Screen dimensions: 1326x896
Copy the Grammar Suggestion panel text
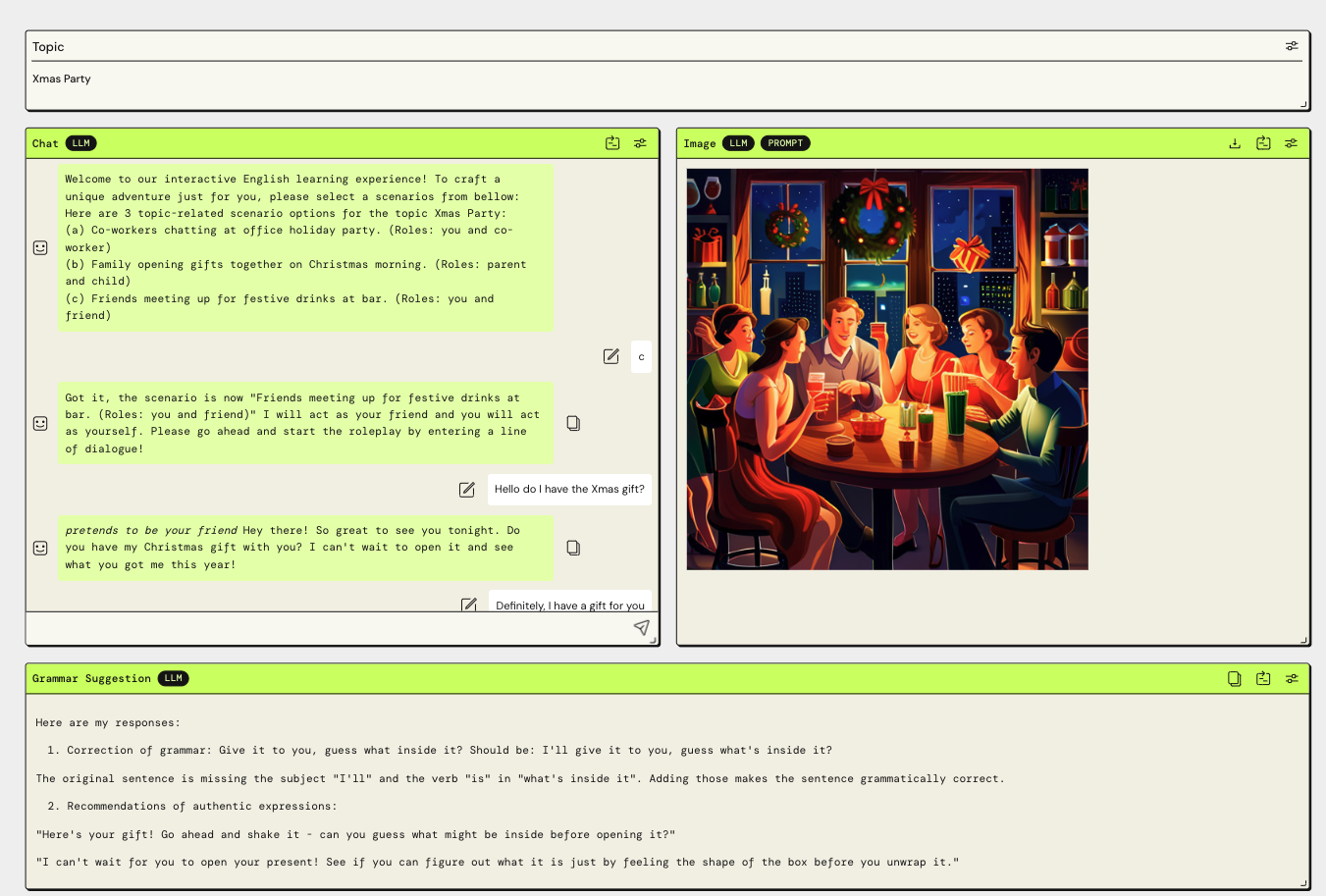[x=1235, y=678]
